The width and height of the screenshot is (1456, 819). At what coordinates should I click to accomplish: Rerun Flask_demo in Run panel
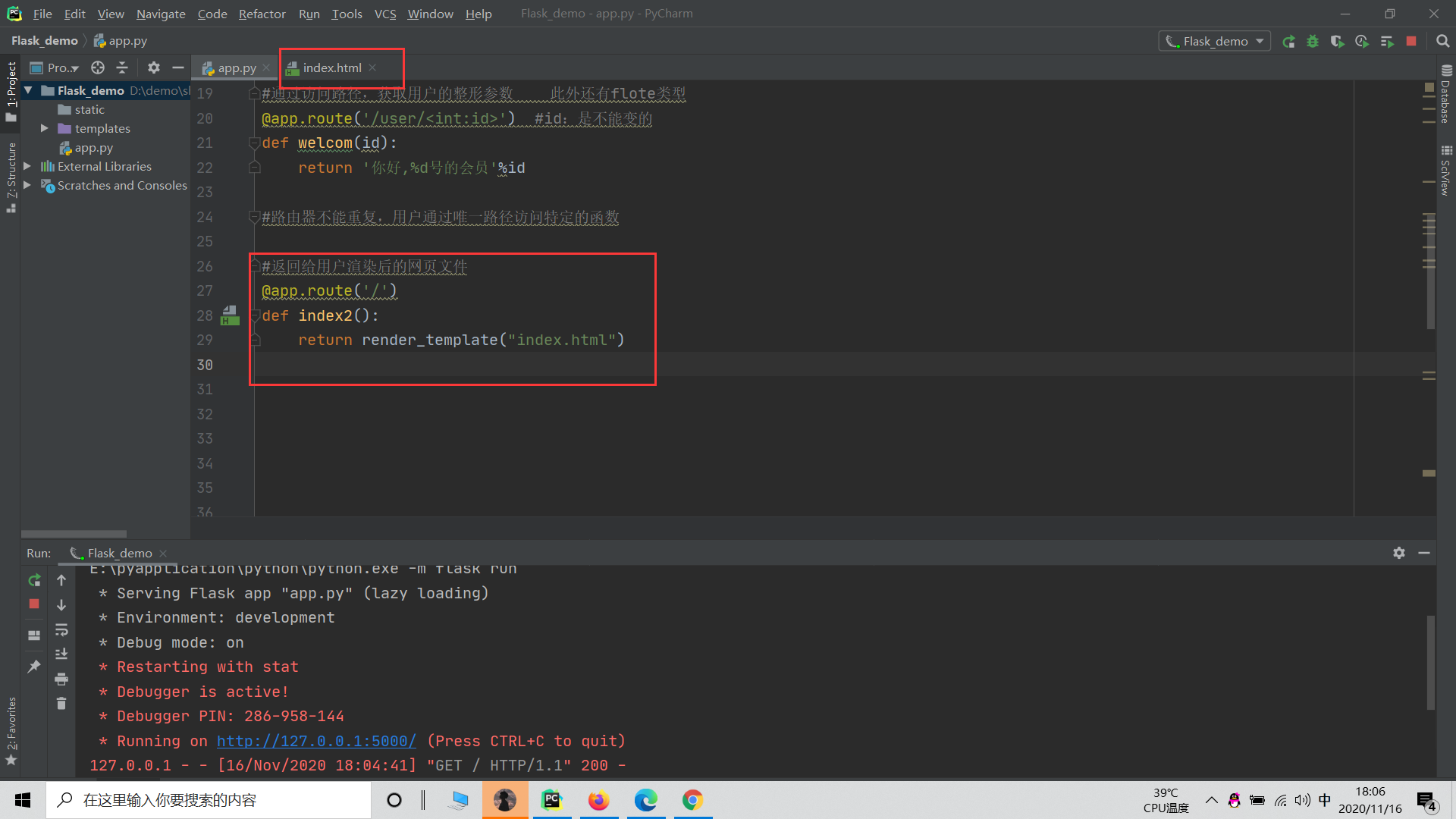34,580
